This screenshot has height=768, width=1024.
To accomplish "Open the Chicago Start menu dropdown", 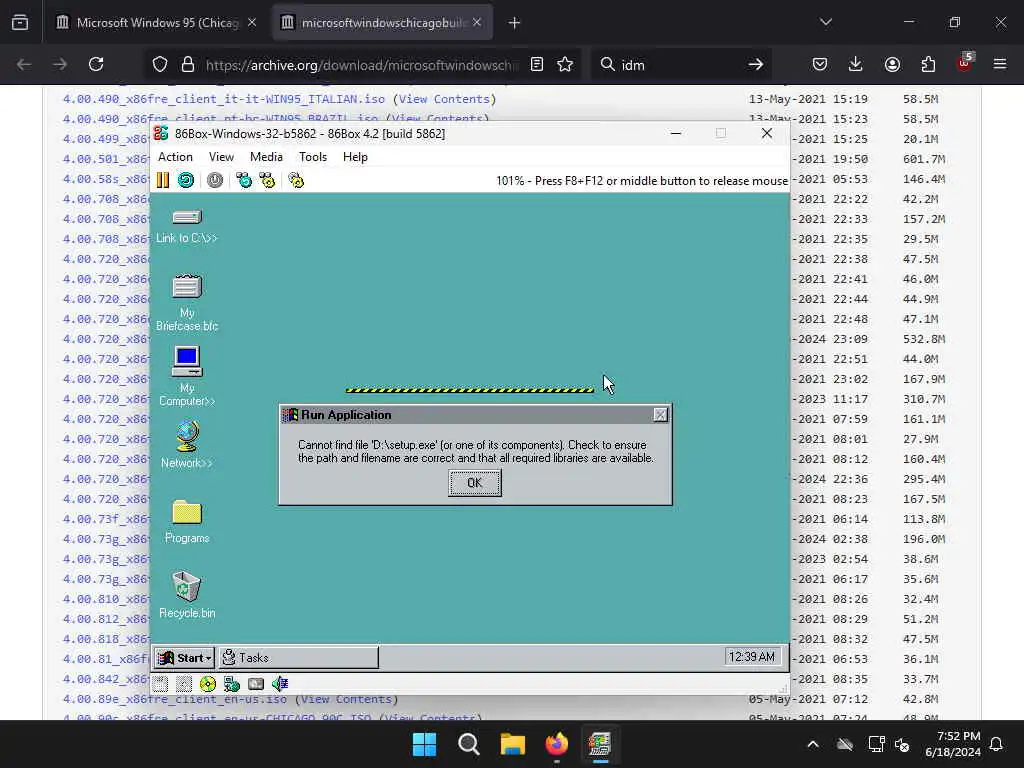I will (x=185, y=658).
